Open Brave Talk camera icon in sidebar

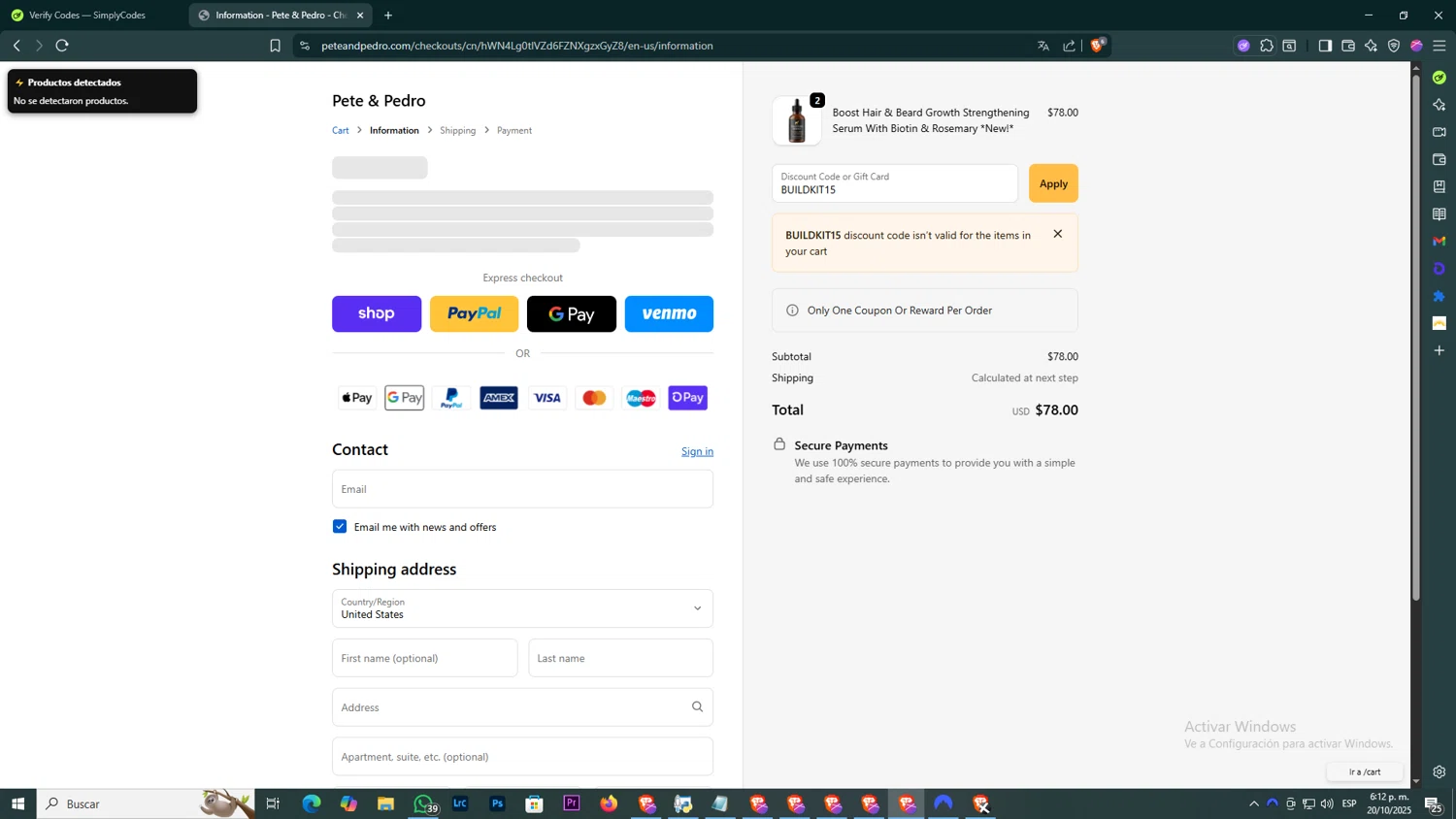[x=1439, y=132]
